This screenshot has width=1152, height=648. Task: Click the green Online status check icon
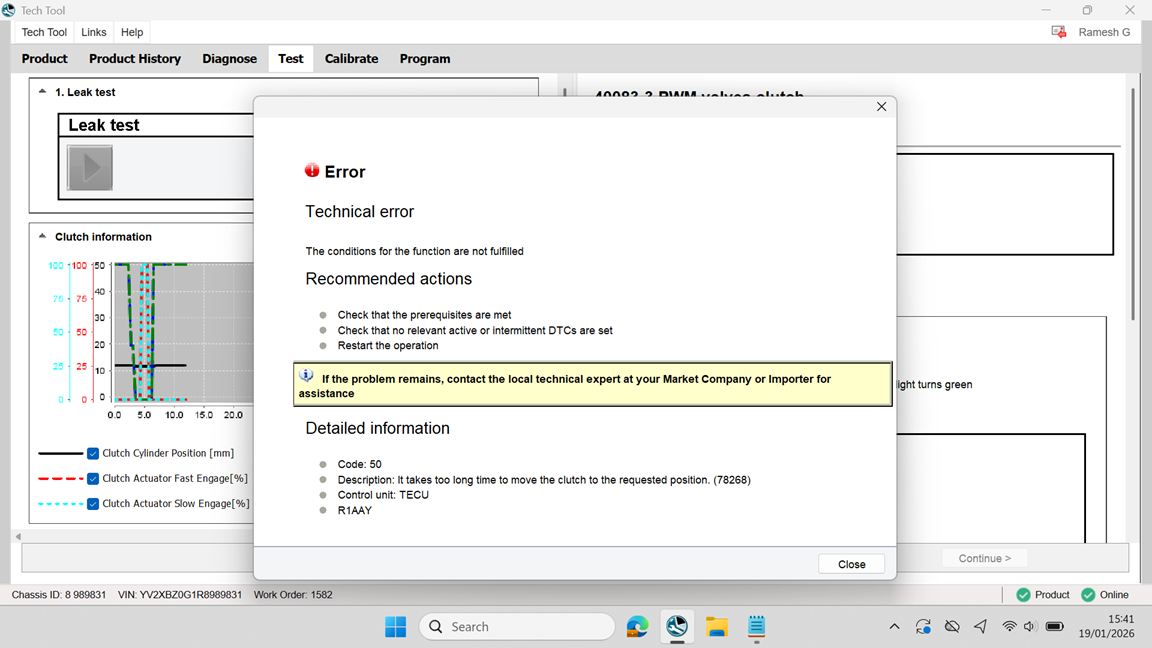click(1088, 594)
